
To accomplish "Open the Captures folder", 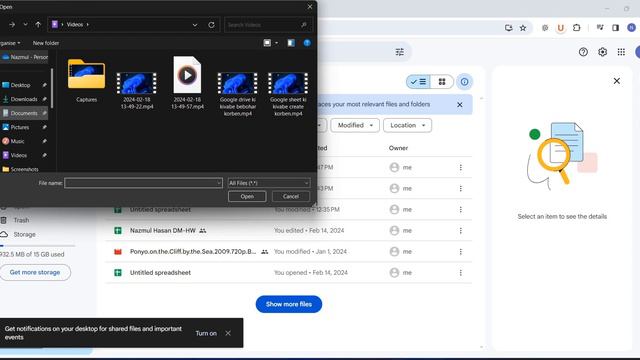I will point(86,80).
